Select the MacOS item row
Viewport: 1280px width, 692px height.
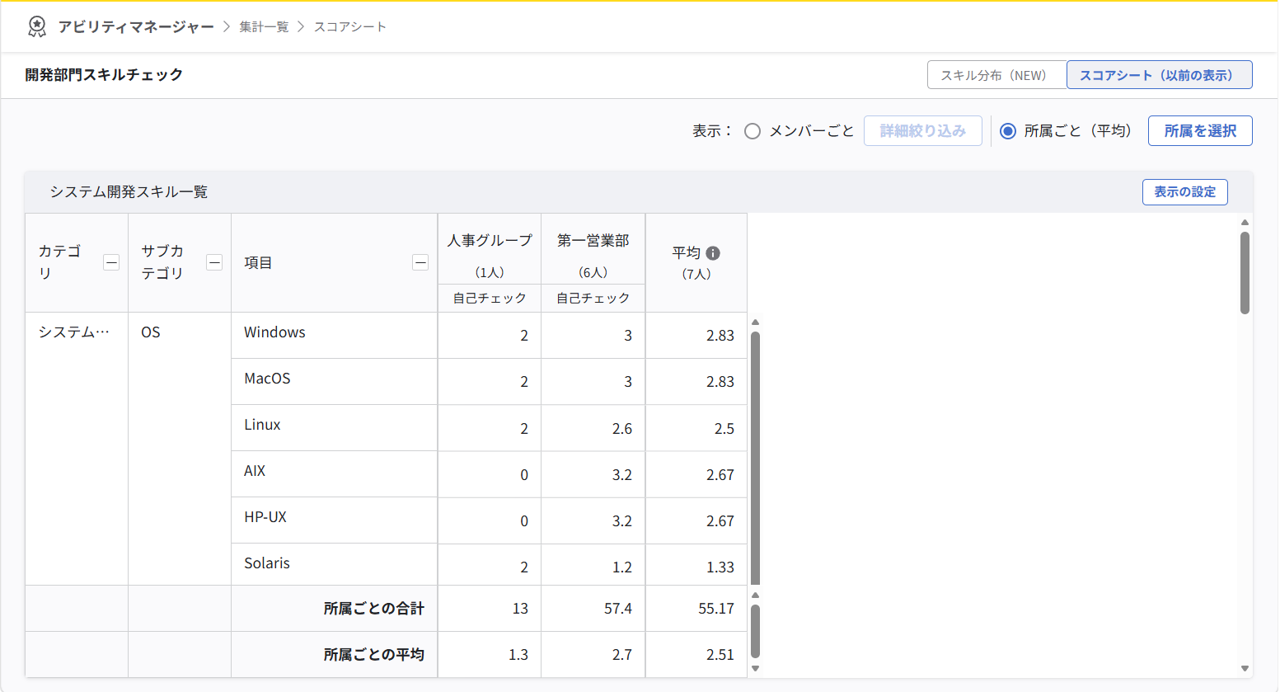point(334,381)
